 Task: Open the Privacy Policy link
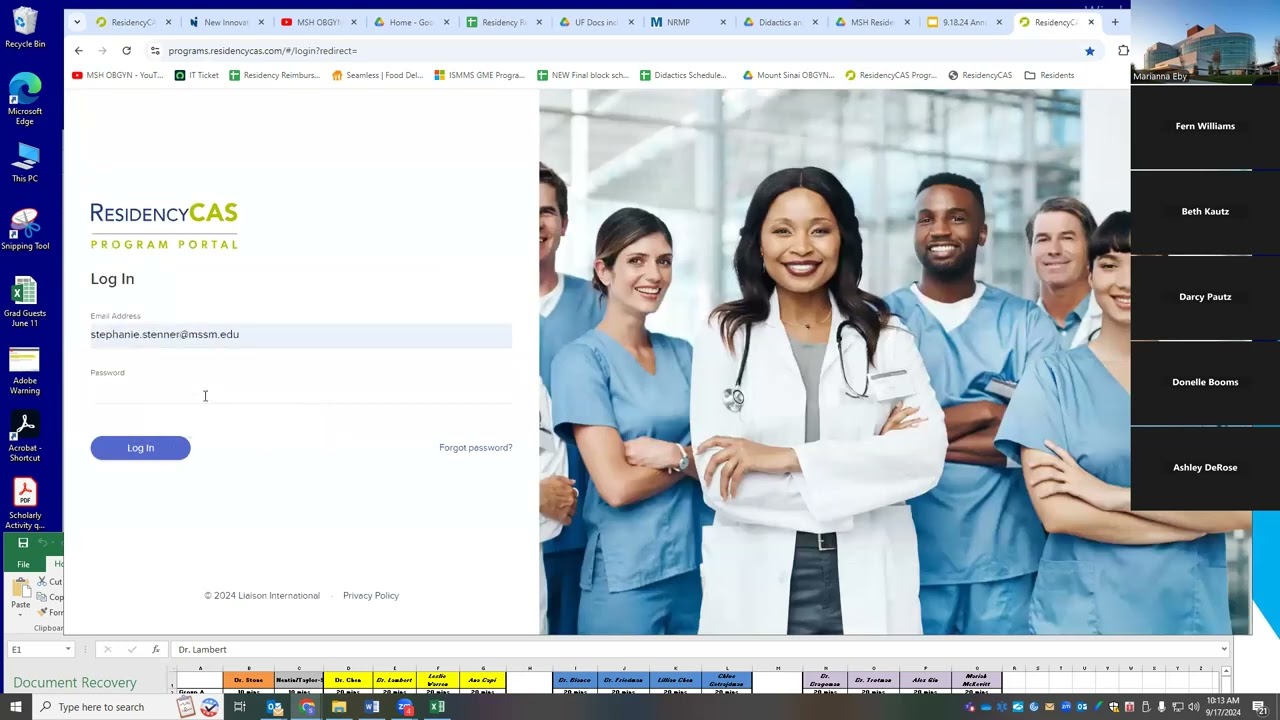click(371, 596)
